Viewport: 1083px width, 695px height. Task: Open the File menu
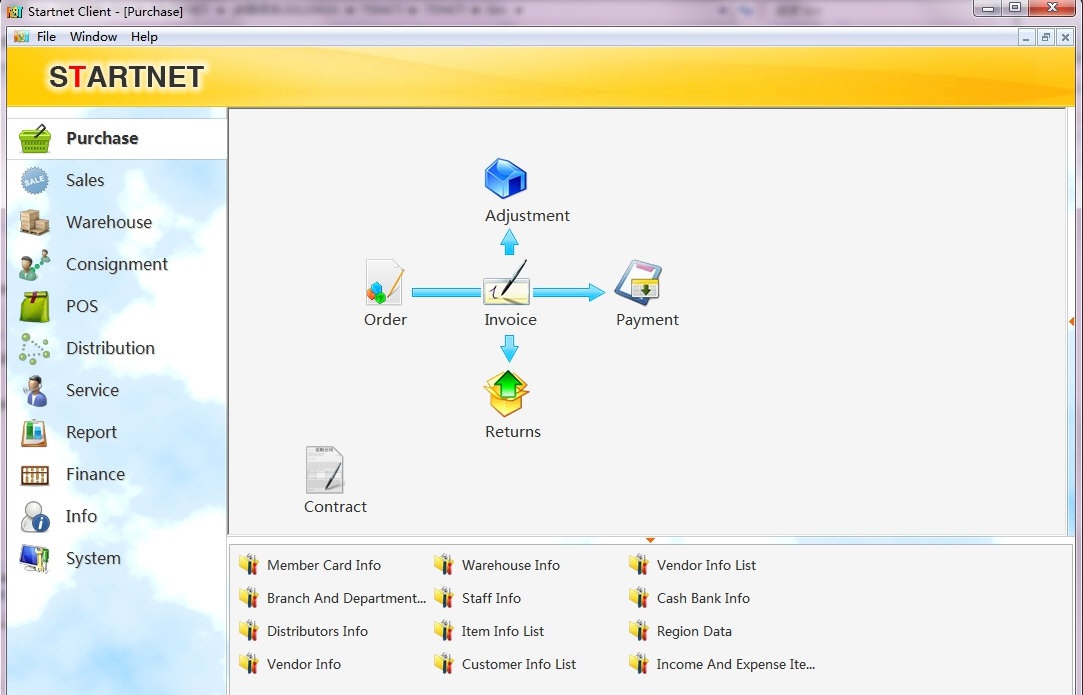tap(46, 37)
